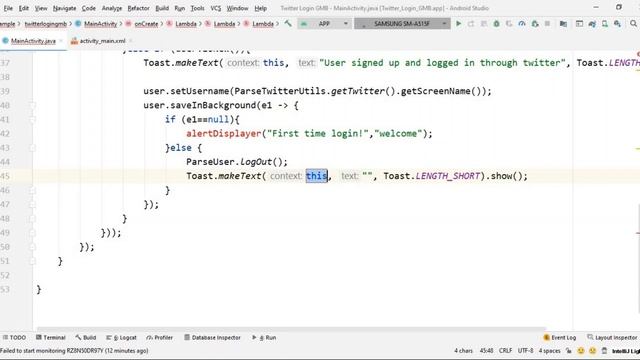640x360 pixels.
Task: Open the Database Inspector tool window
Action: click(212, 338)
